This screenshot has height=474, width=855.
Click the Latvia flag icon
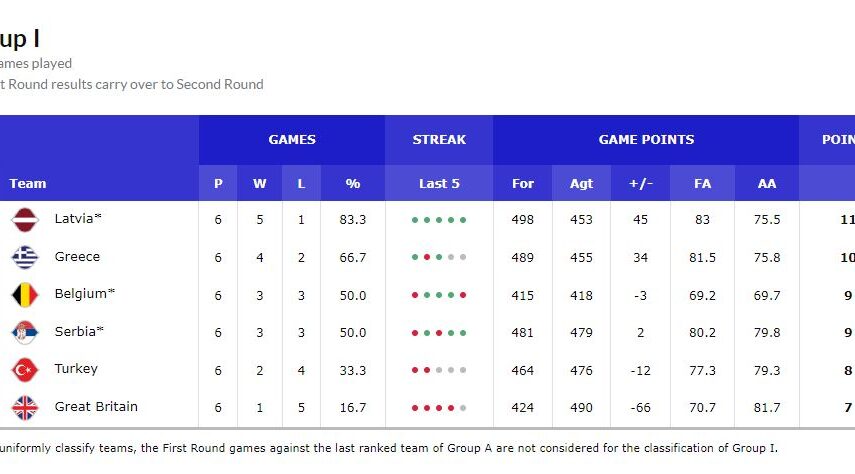(25, 220)
